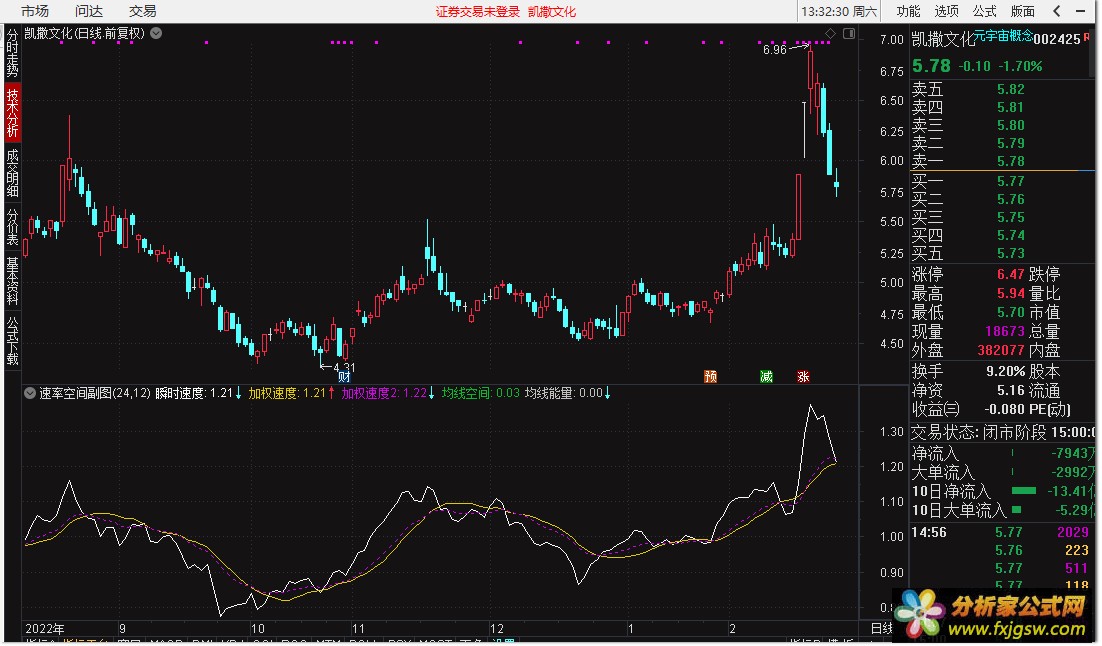Open the 问达 menu
The image size is (1102, 646).
tap(89, 11)
